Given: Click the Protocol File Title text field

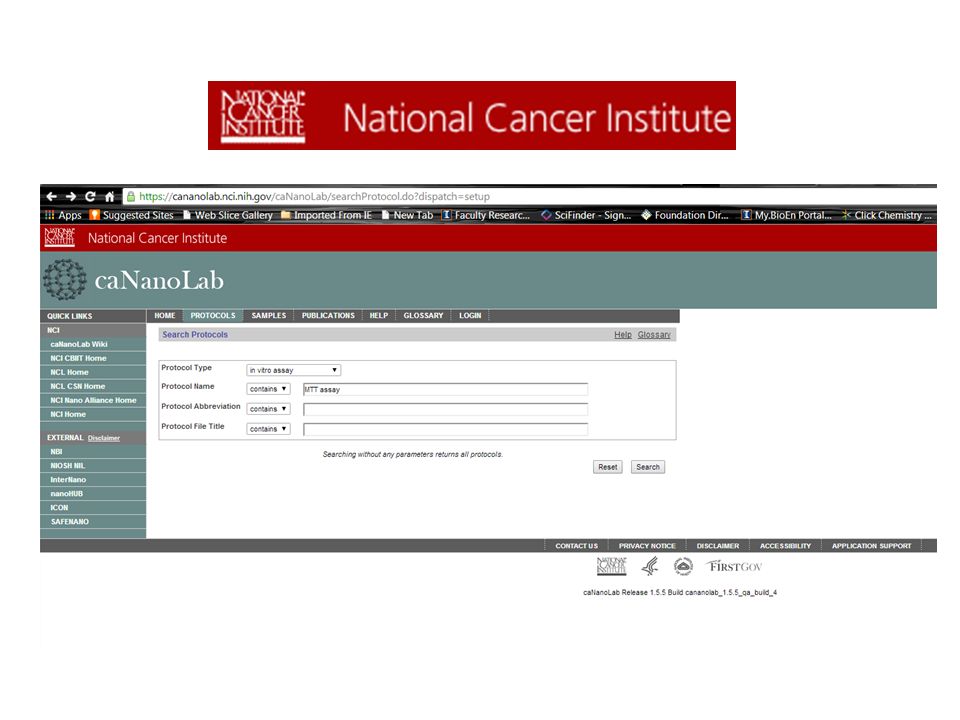Looking at the screenshot, I should (445, 429).
